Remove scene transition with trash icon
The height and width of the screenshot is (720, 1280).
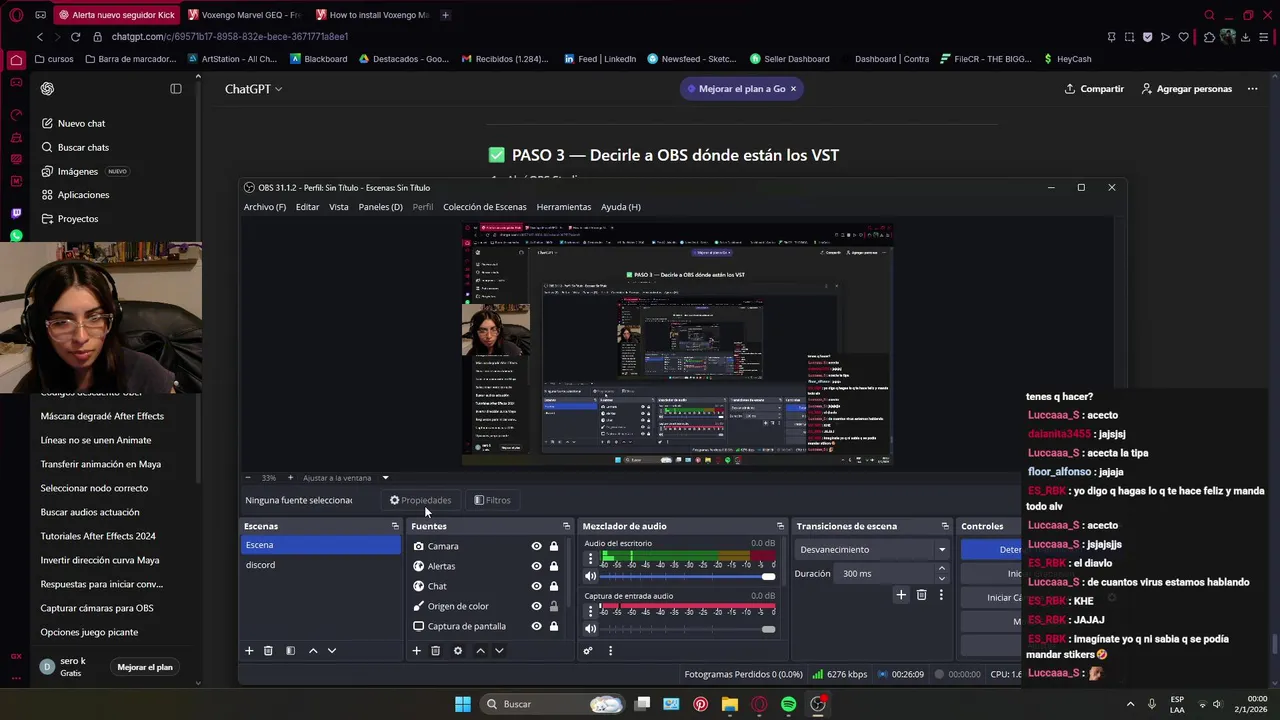click(921, 595)
